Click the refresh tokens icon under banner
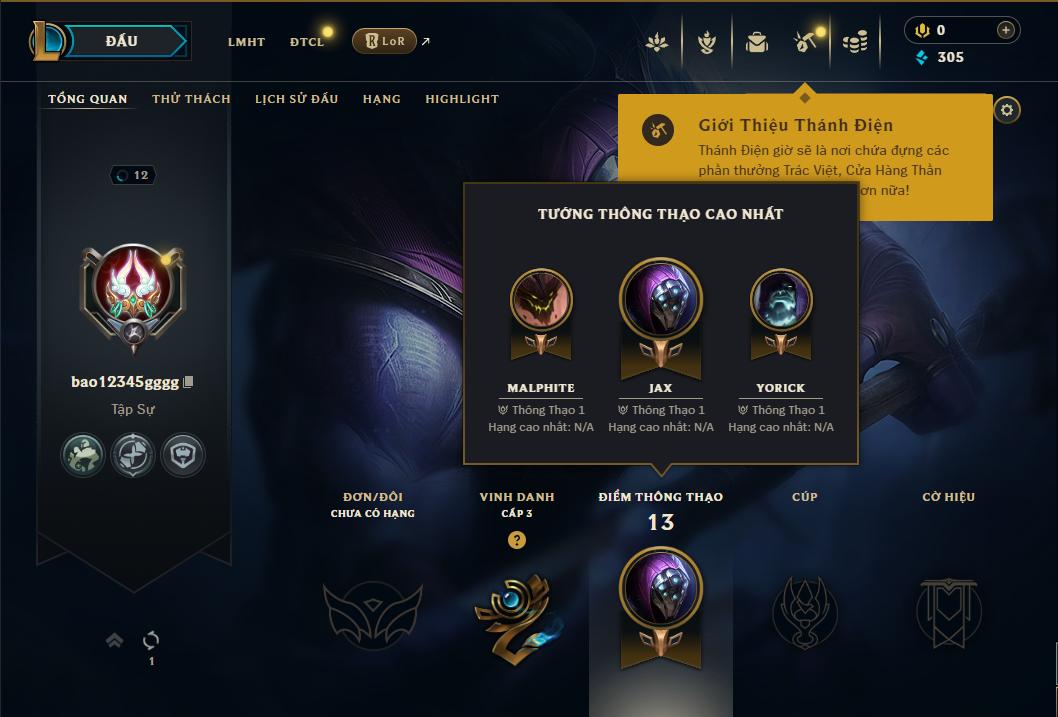Image resolution: width=1058 pixels, height=717 pixels. (x=151, y=639)
